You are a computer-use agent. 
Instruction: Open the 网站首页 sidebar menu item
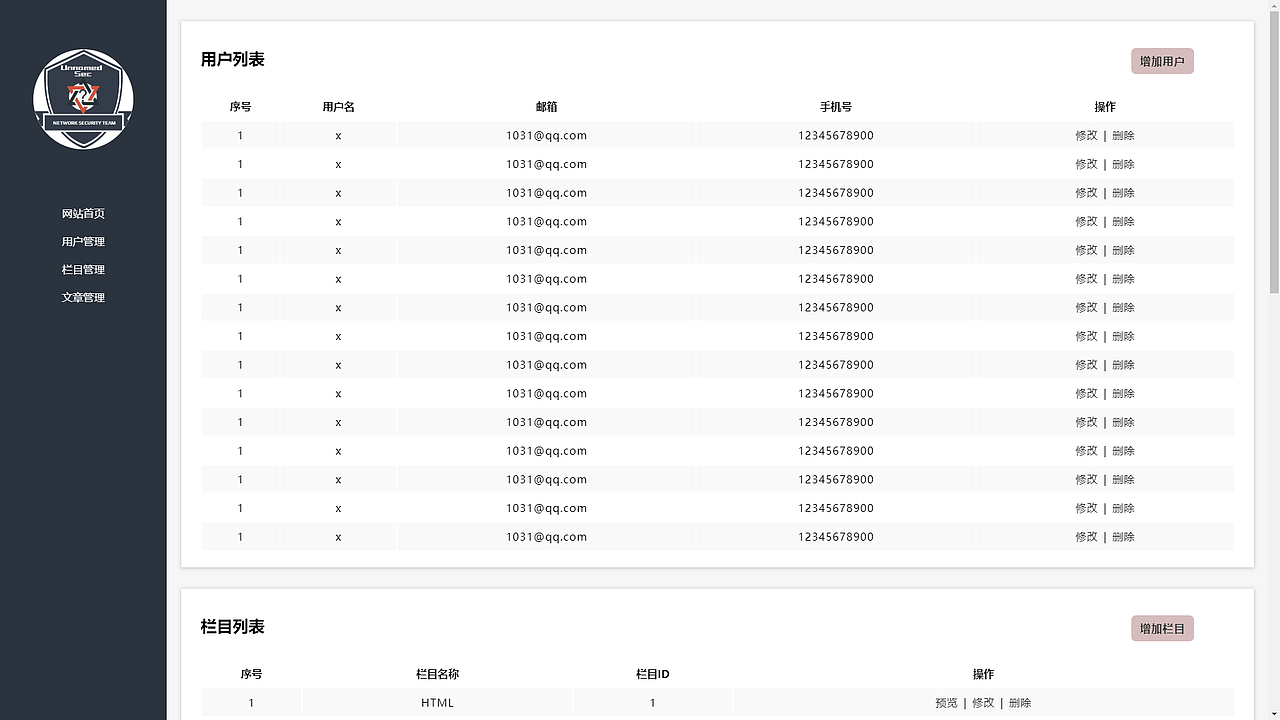click(83, 214)
